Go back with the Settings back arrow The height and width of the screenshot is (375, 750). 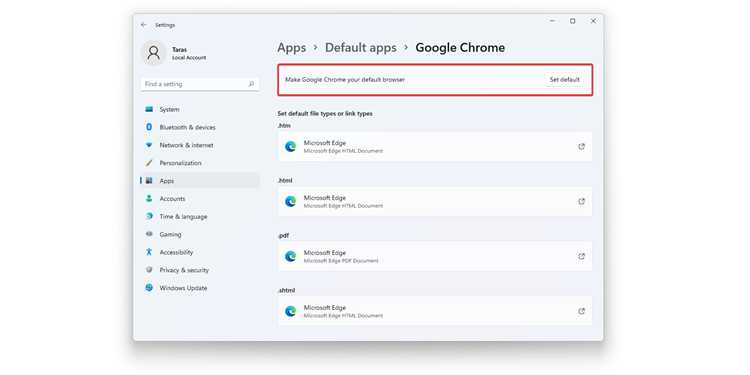click(143, 25)
